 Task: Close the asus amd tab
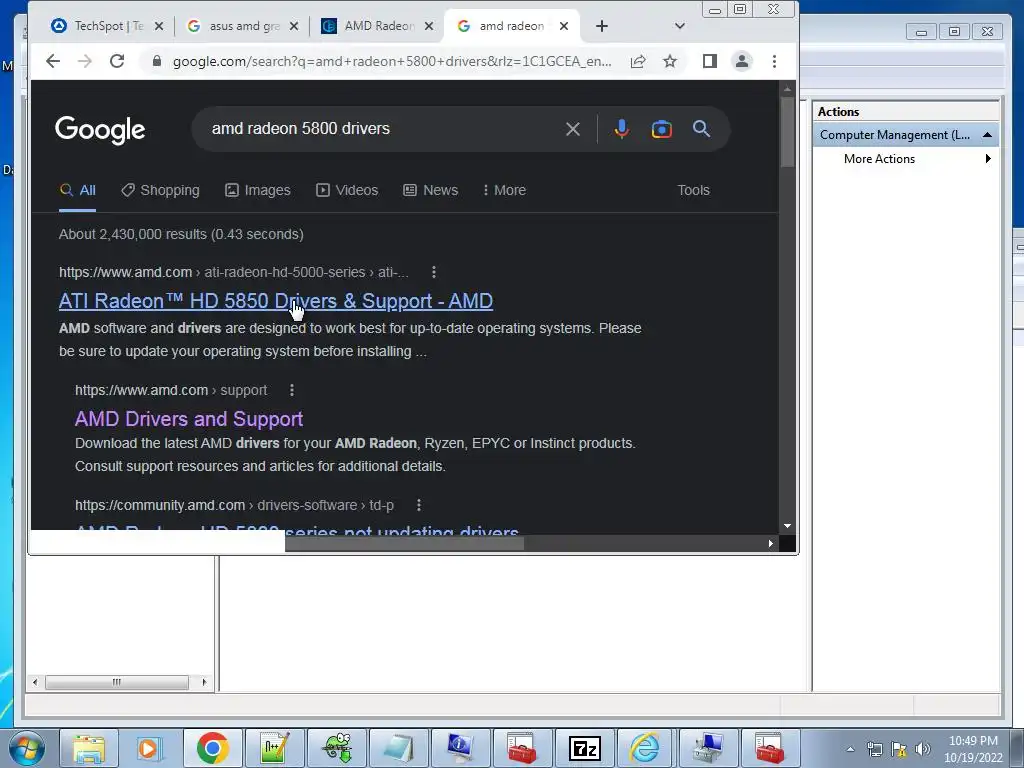pos(294,26)
